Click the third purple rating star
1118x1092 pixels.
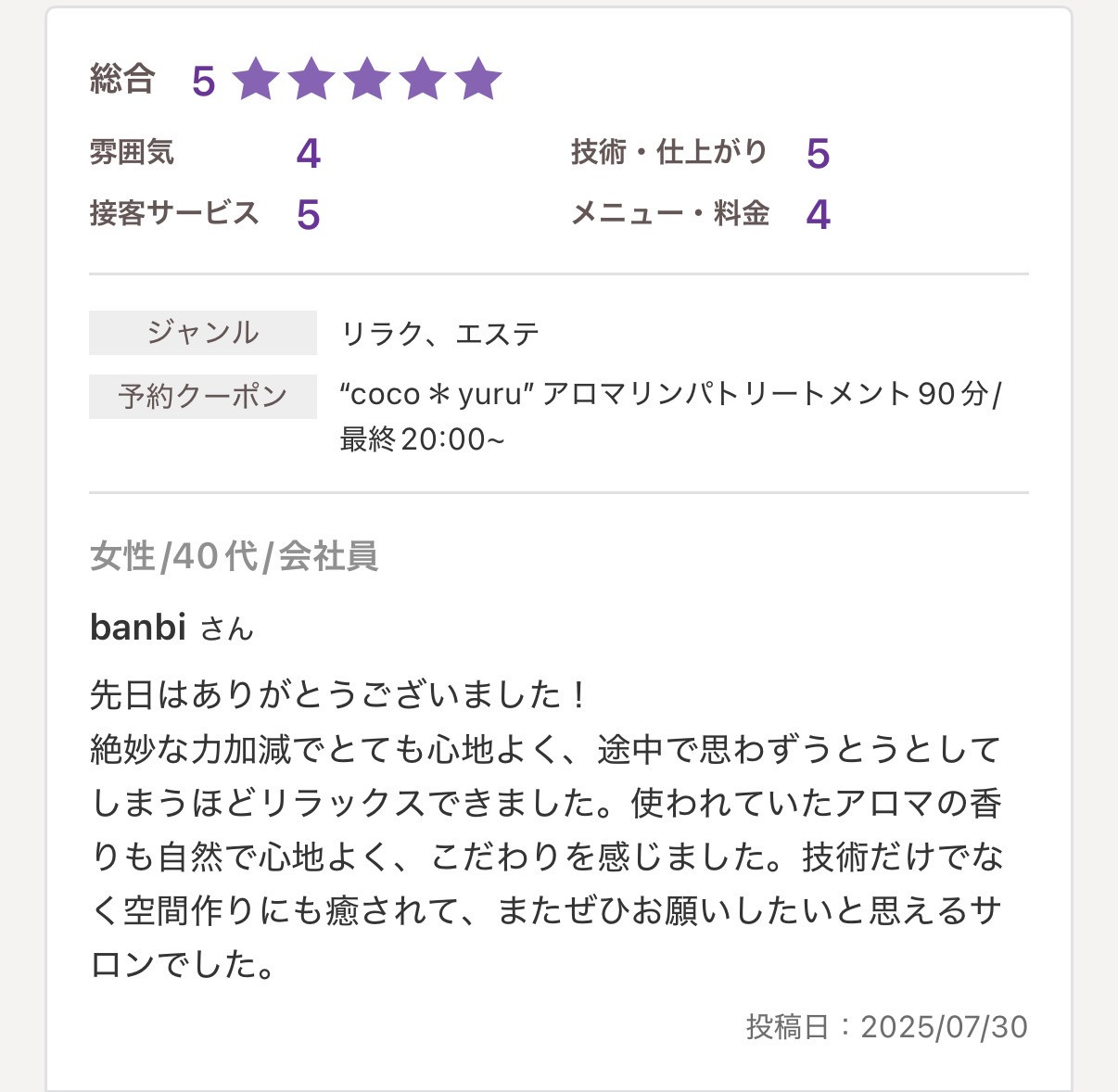tap(367, 80)
